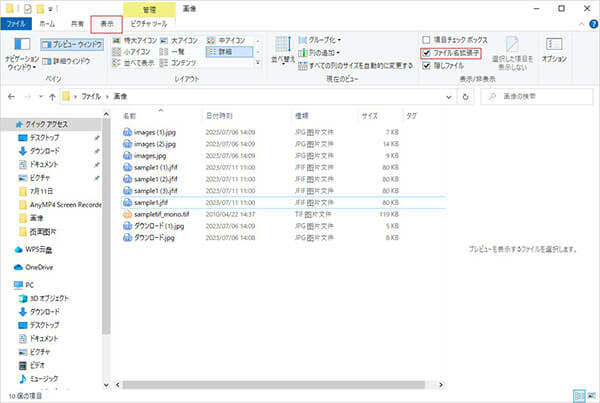Select the samplefif_mono.tif file icon
Screen dimensions: 600x403
tap(126, 214)
